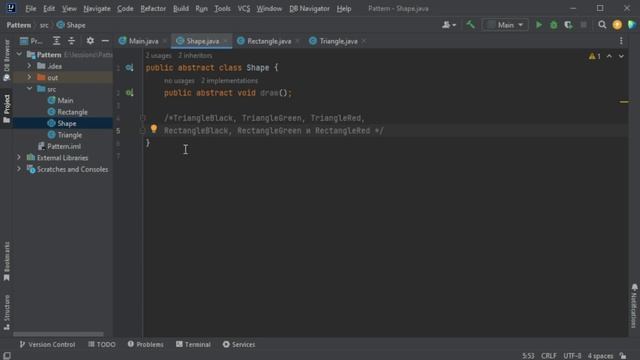Expand Scratches and Consoles node
640x360 pixels.
(x=19, y=169)
